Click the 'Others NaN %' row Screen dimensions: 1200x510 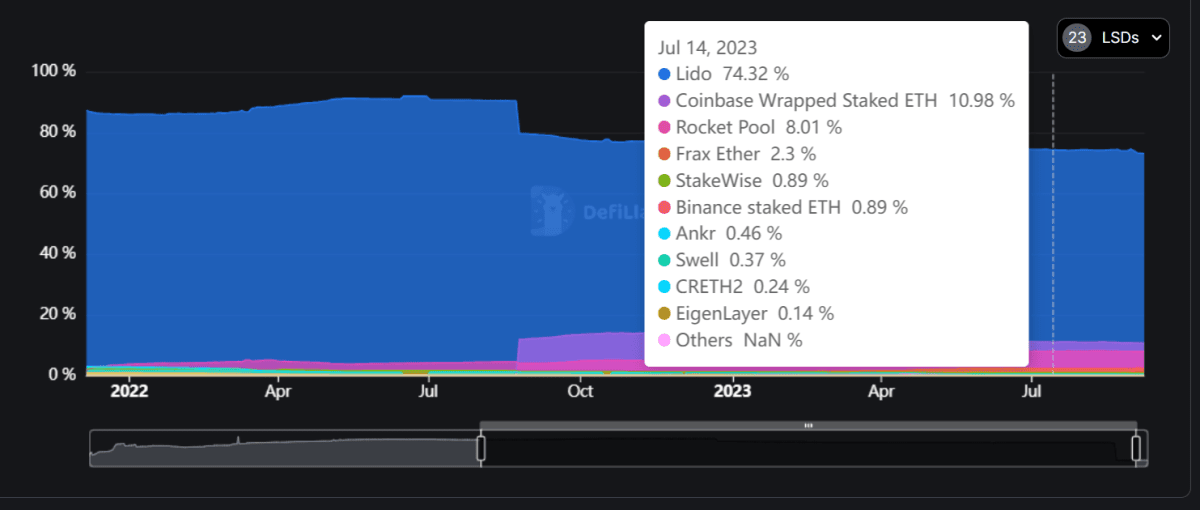pos(730,340)
